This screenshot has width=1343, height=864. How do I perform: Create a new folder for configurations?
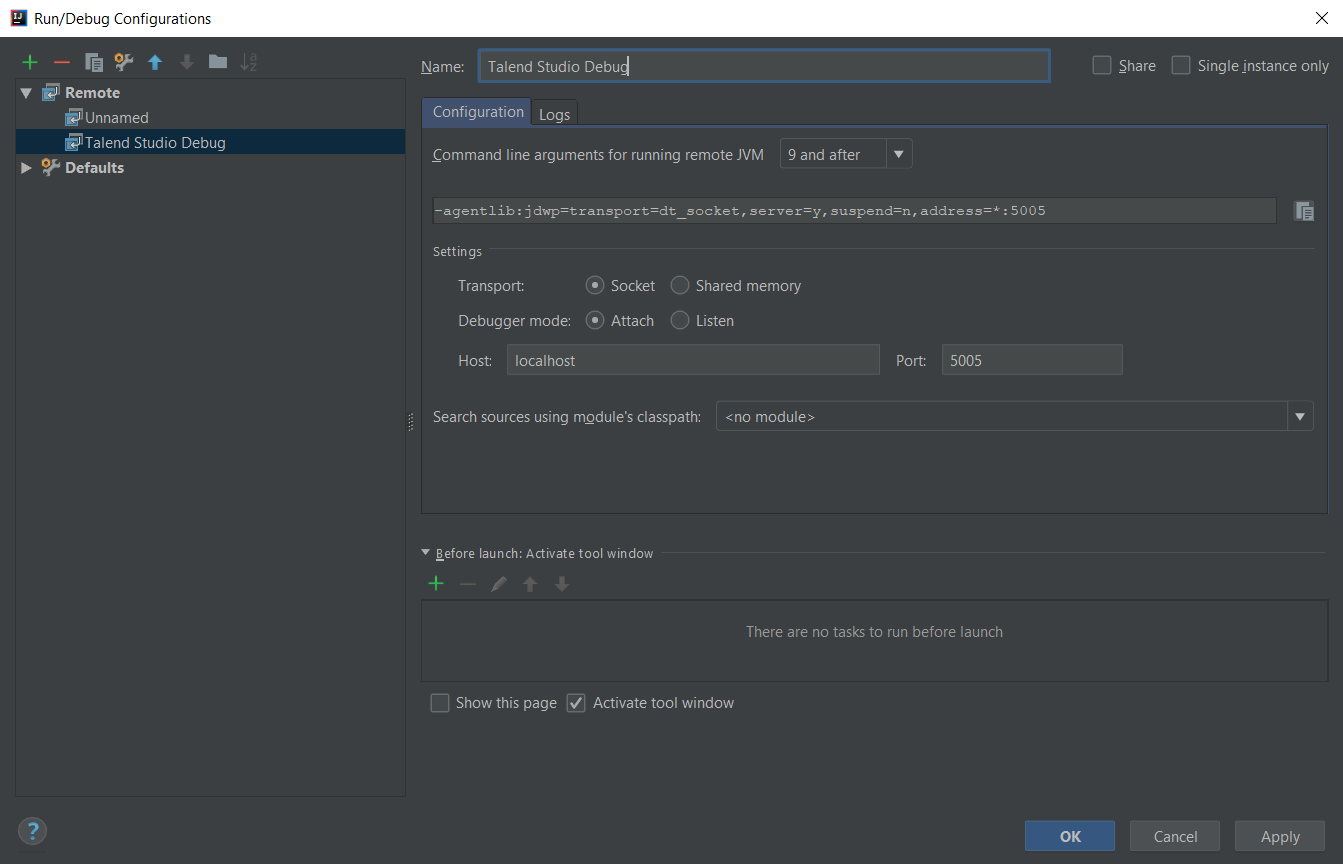217,61
